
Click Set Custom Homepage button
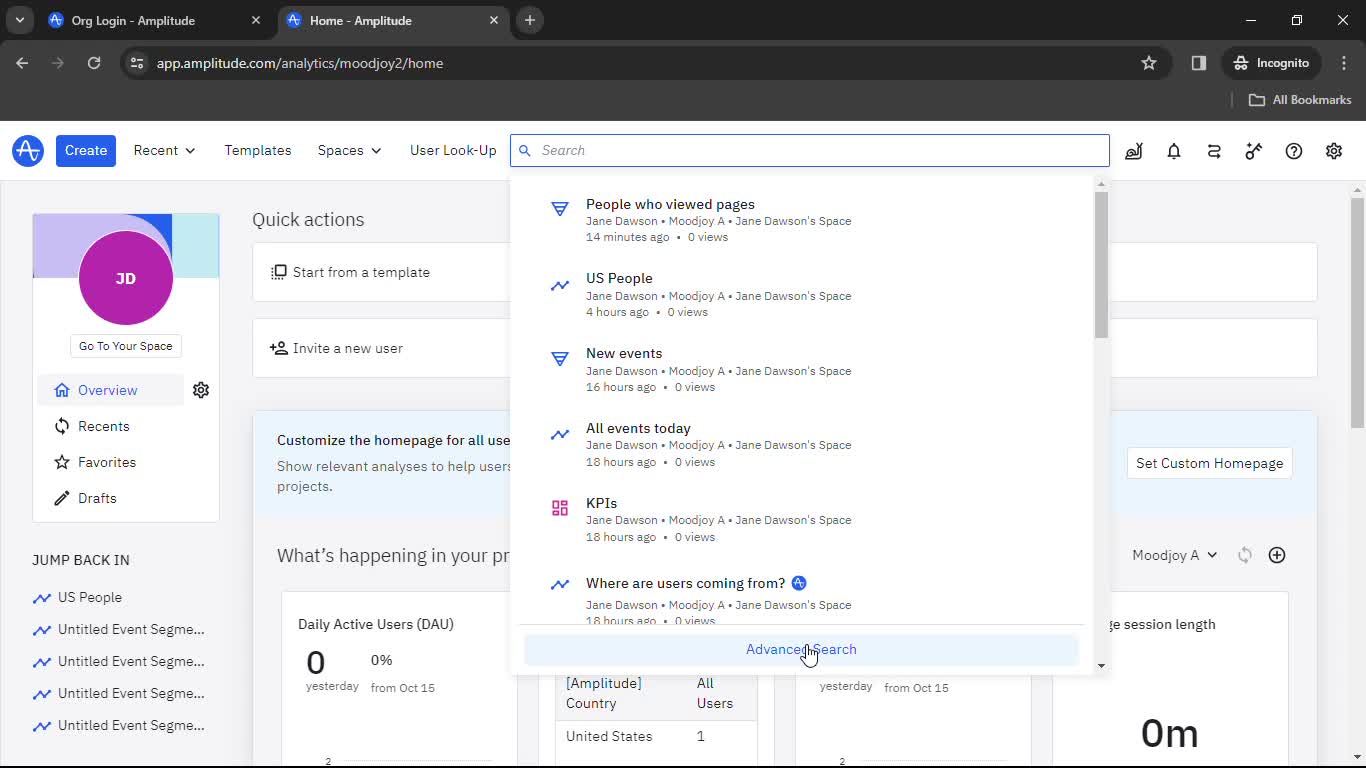pyautogui.click(x=1209, y=463)
